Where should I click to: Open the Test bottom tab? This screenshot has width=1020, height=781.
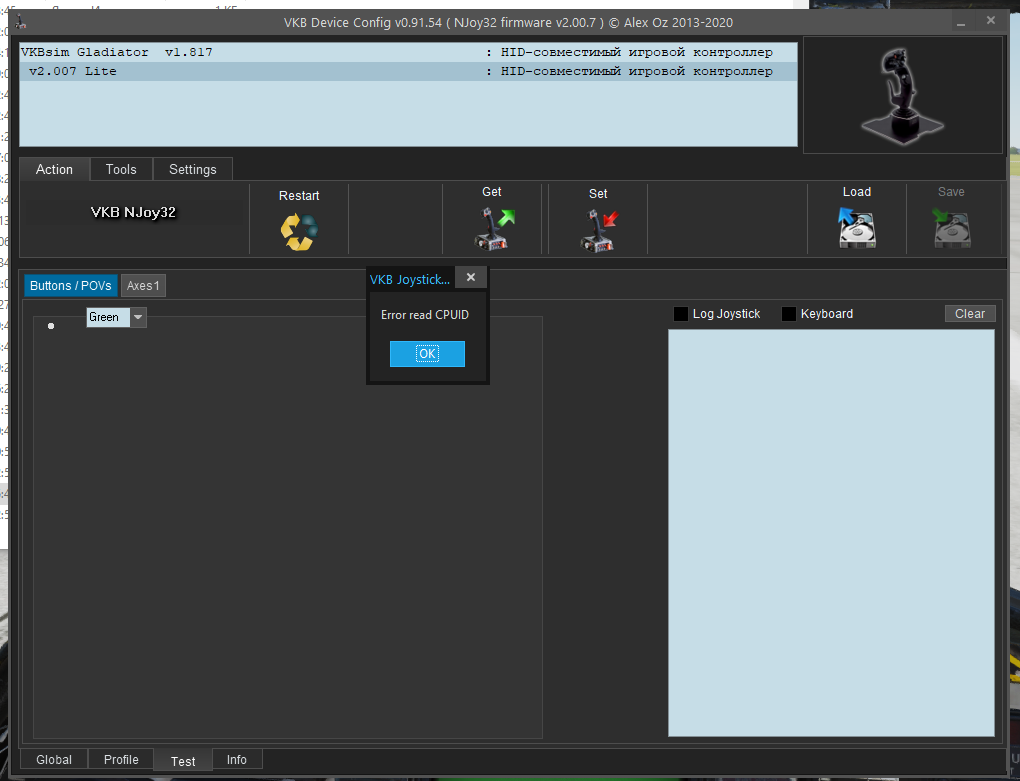[x=183, y=761]
